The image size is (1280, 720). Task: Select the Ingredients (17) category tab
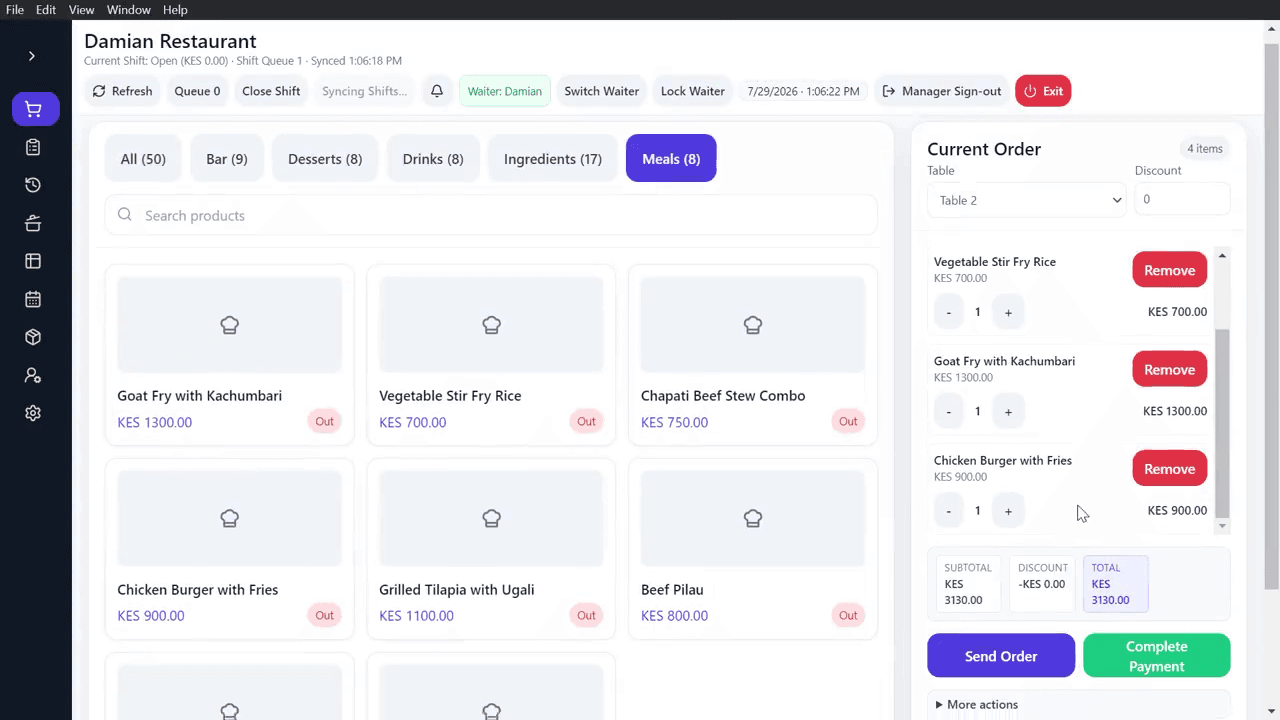(x=553, y=158)
